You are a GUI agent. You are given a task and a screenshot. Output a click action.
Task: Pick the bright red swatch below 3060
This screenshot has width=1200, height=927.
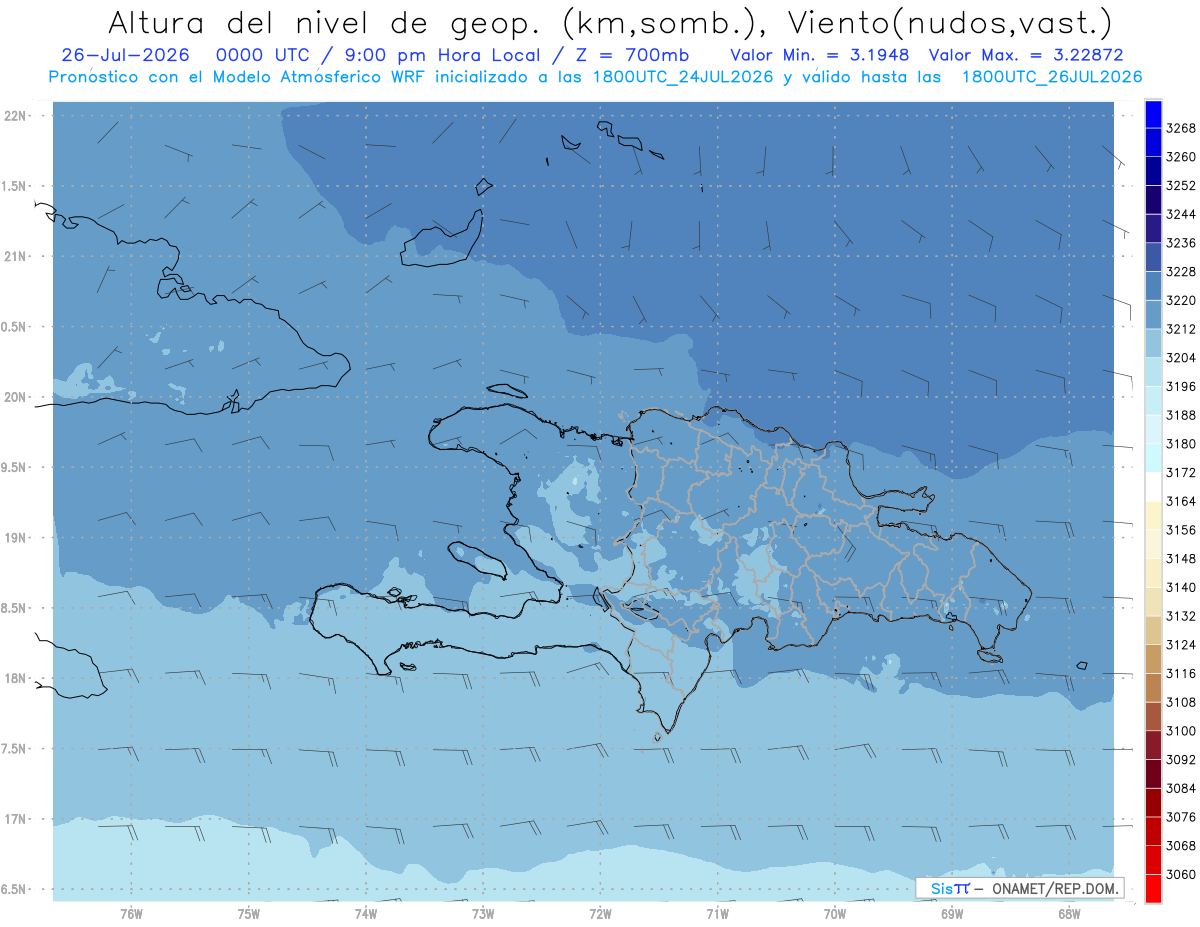[1153, 888]
